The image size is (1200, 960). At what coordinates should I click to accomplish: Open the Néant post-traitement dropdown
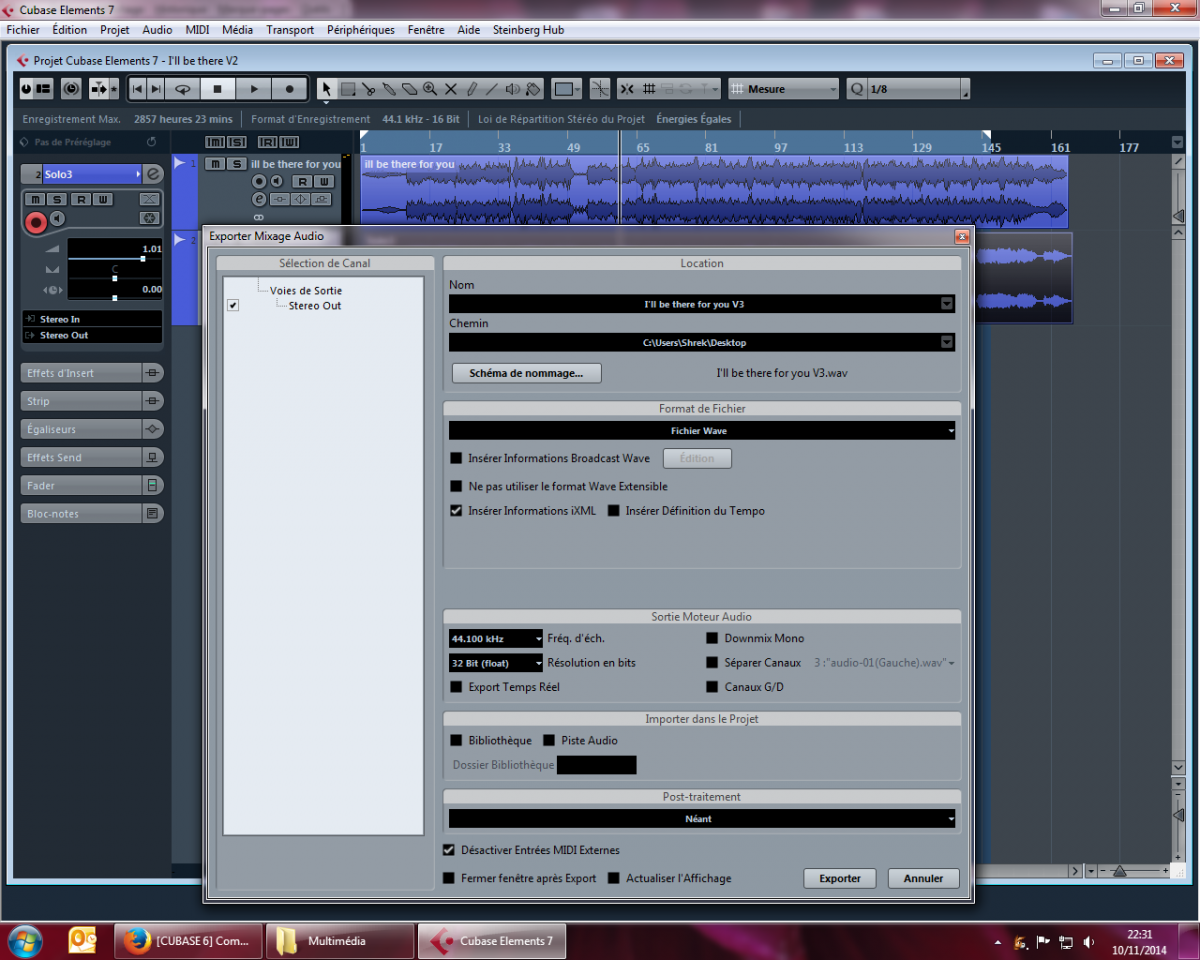[x=702, y=818]
